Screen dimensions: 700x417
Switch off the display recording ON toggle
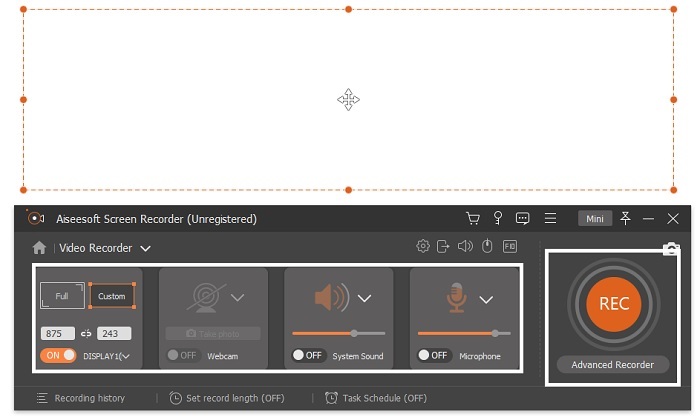pyautogui.click(x=58, y=355)
